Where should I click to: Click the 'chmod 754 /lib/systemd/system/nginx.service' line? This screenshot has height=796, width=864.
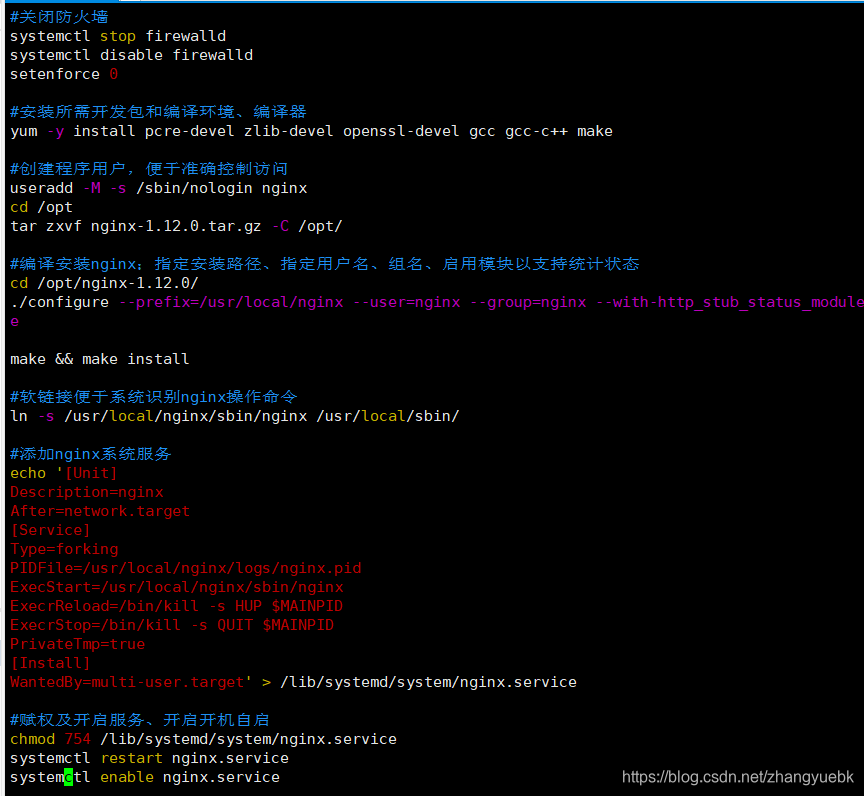pyautogui.click(x=203, y=739)
